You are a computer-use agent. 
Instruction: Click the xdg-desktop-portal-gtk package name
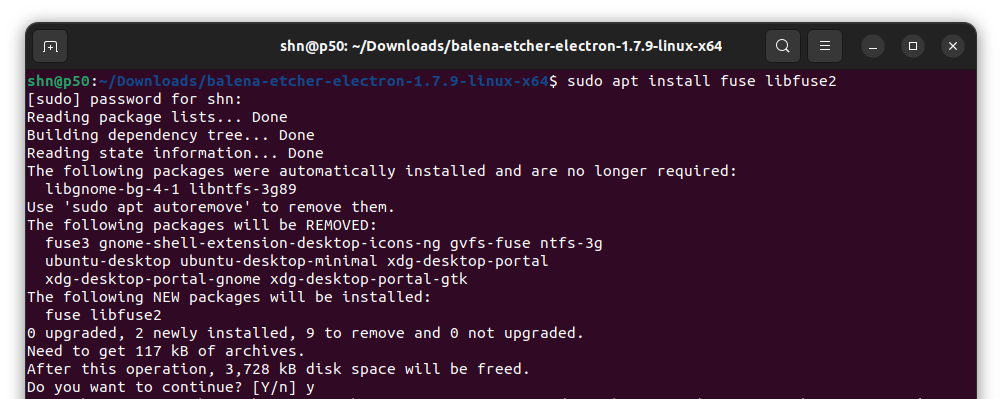(x=369, y=279)
